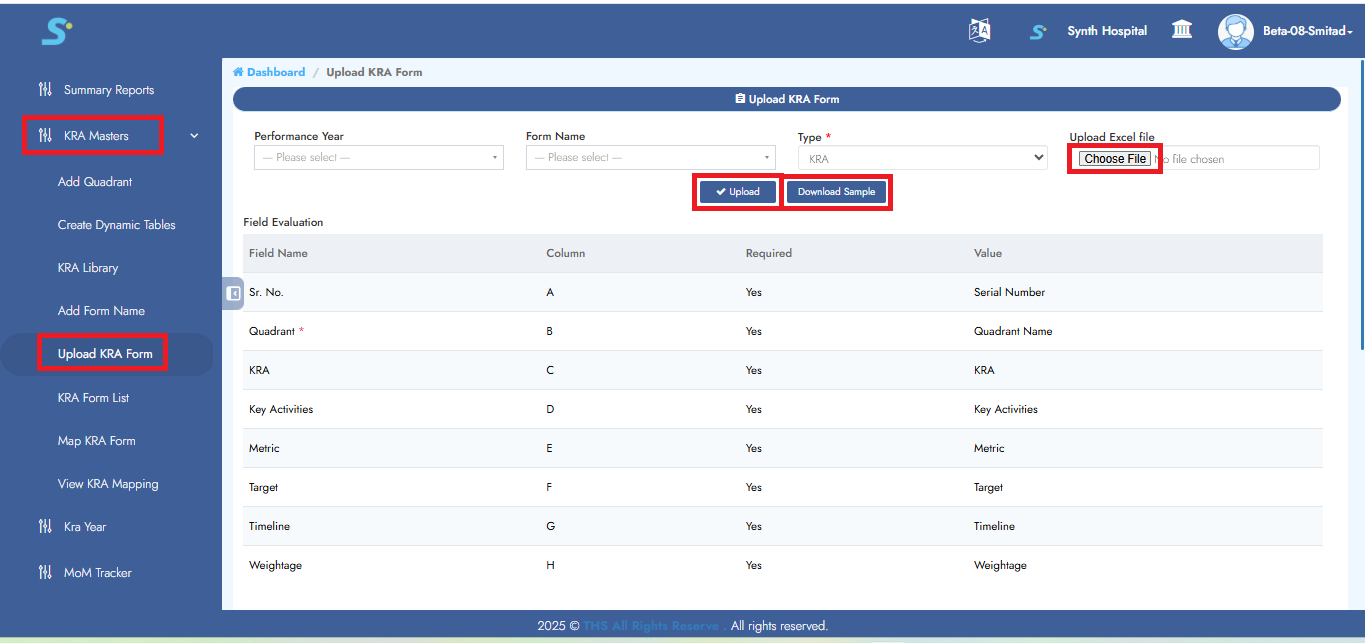
Task: Collapse the sidebar using the arrow toggle
Action: coord(231,293)
